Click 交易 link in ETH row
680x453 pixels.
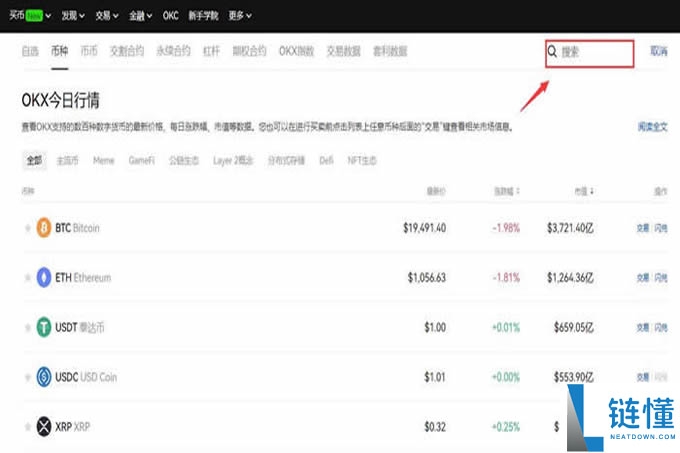click(x=643, y=277)
